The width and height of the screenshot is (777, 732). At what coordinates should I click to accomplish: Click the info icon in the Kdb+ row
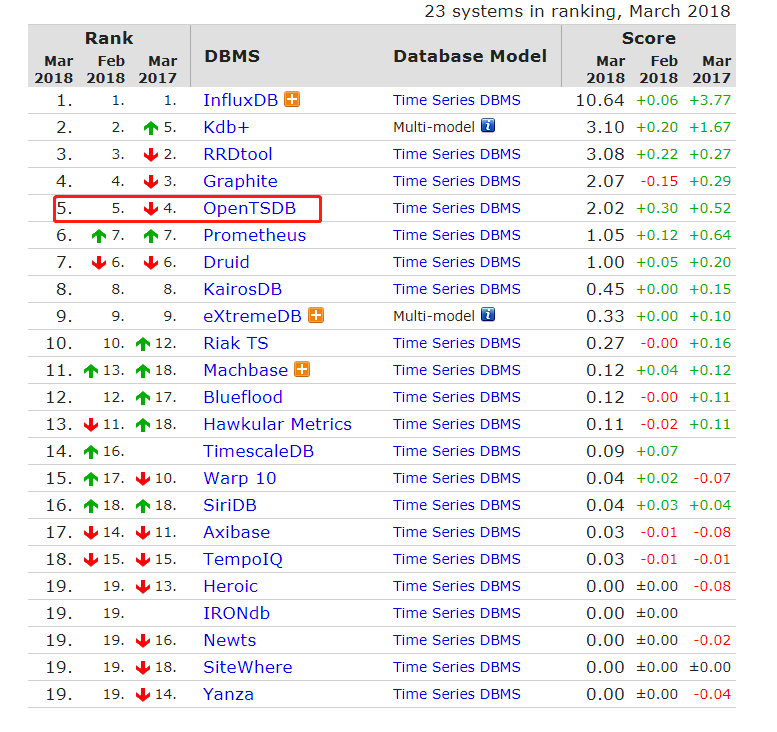point(488,125)
